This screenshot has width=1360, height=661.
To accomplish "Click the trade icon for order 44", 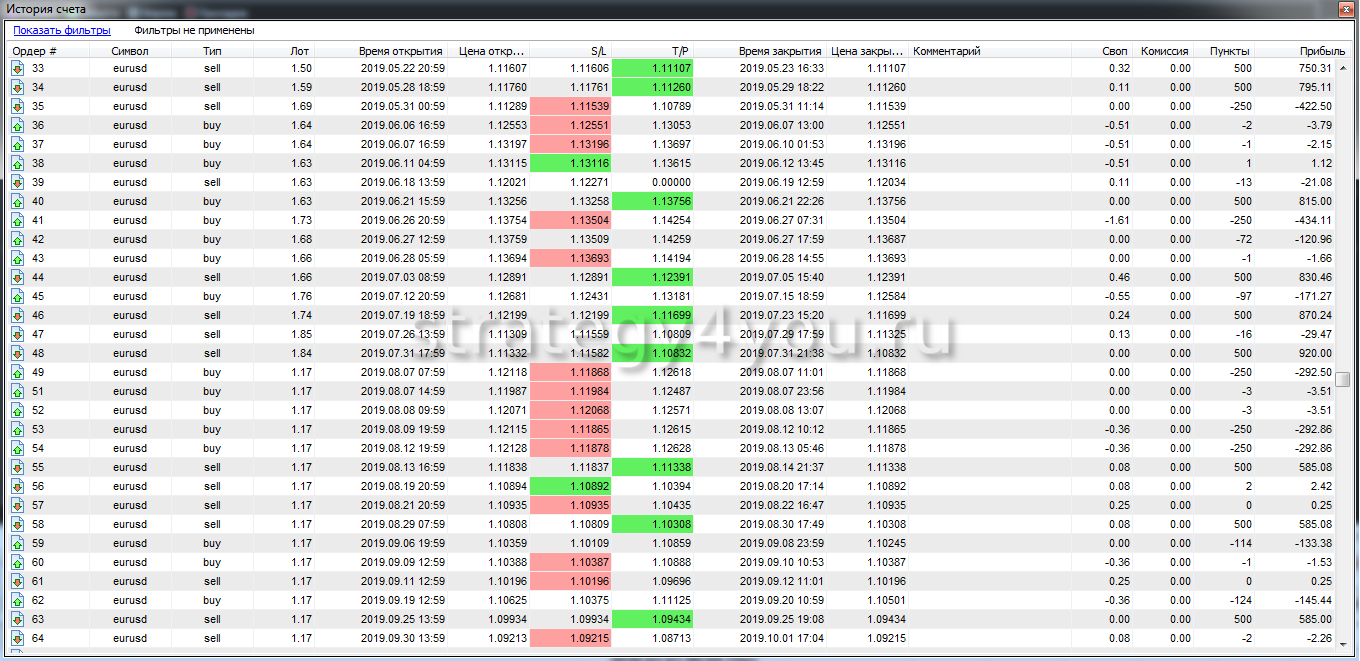I will pyautogui.click(x=17, y=277).
